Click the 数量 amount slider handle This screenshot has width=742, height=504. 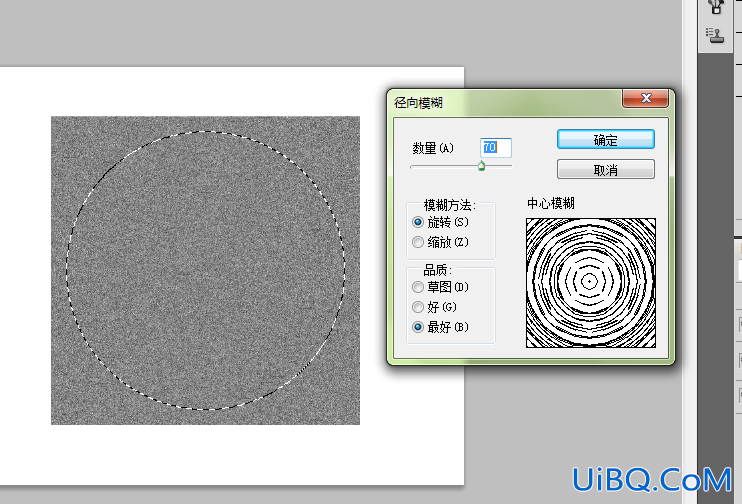point(481,166)
